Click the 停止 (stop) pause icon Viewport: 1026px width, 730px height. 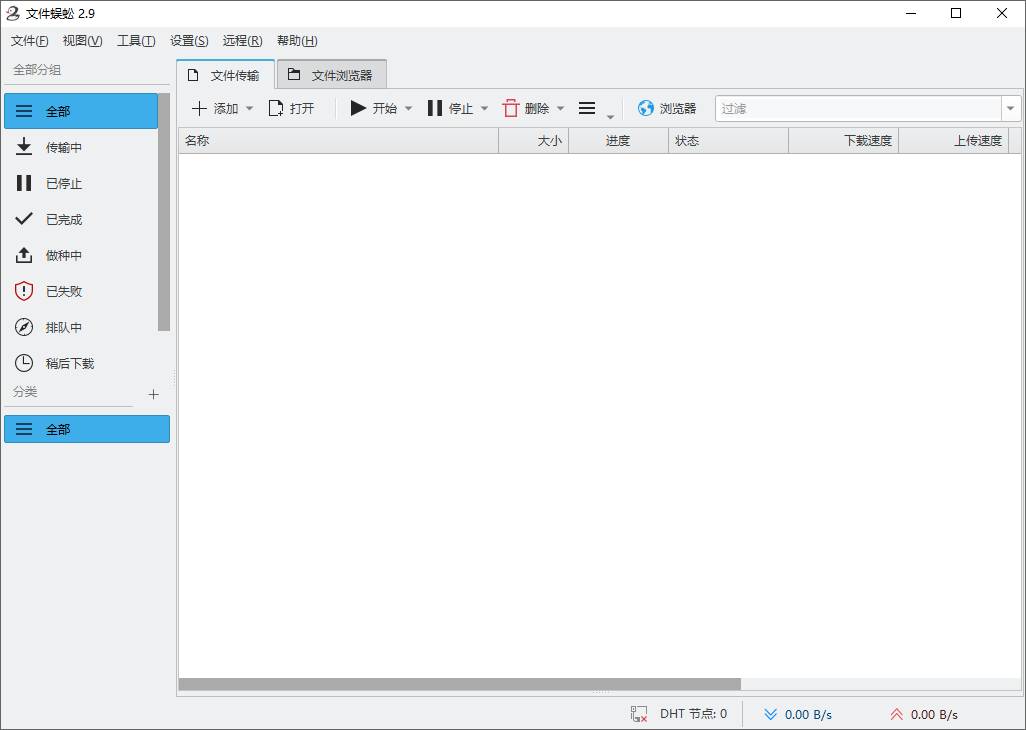pyautogui.click(x=434, y=108)
